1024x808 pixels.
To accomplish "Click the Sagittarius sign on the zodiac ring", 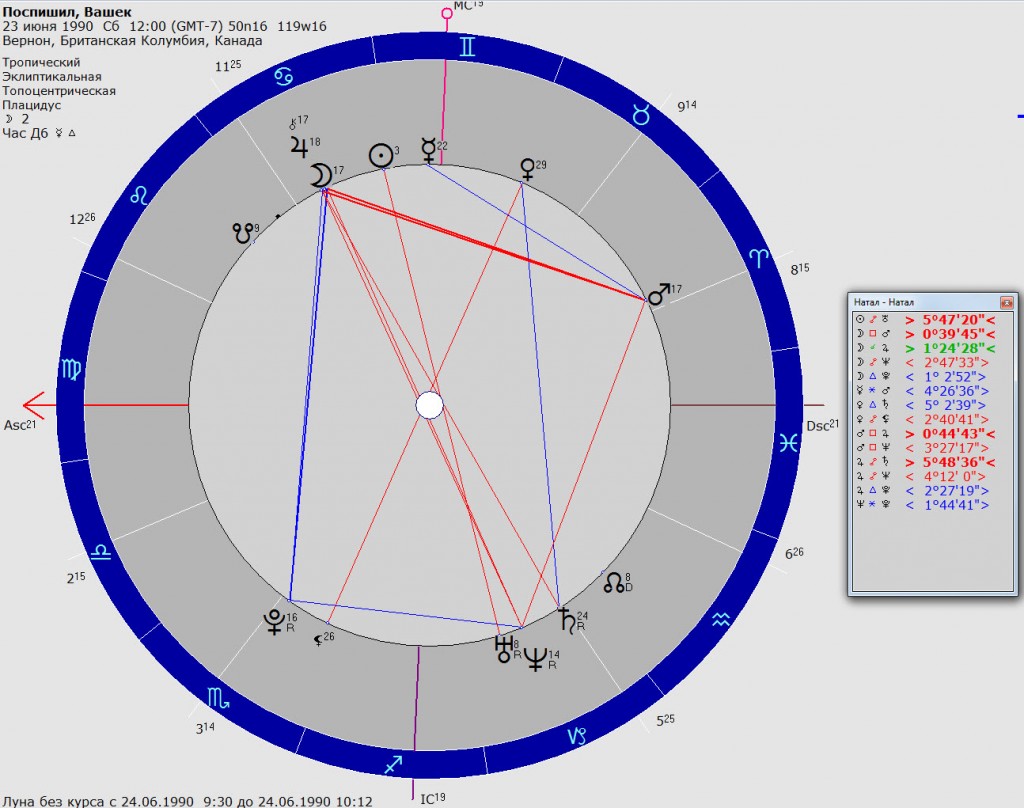I will (393, 764).
